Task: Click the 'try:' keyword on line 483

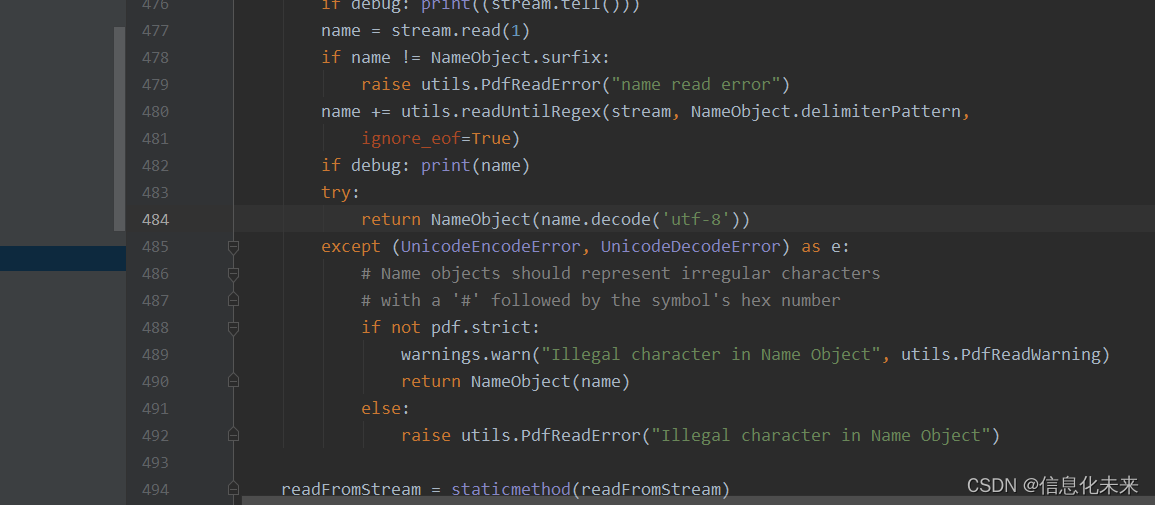Action: pos(340,193)
